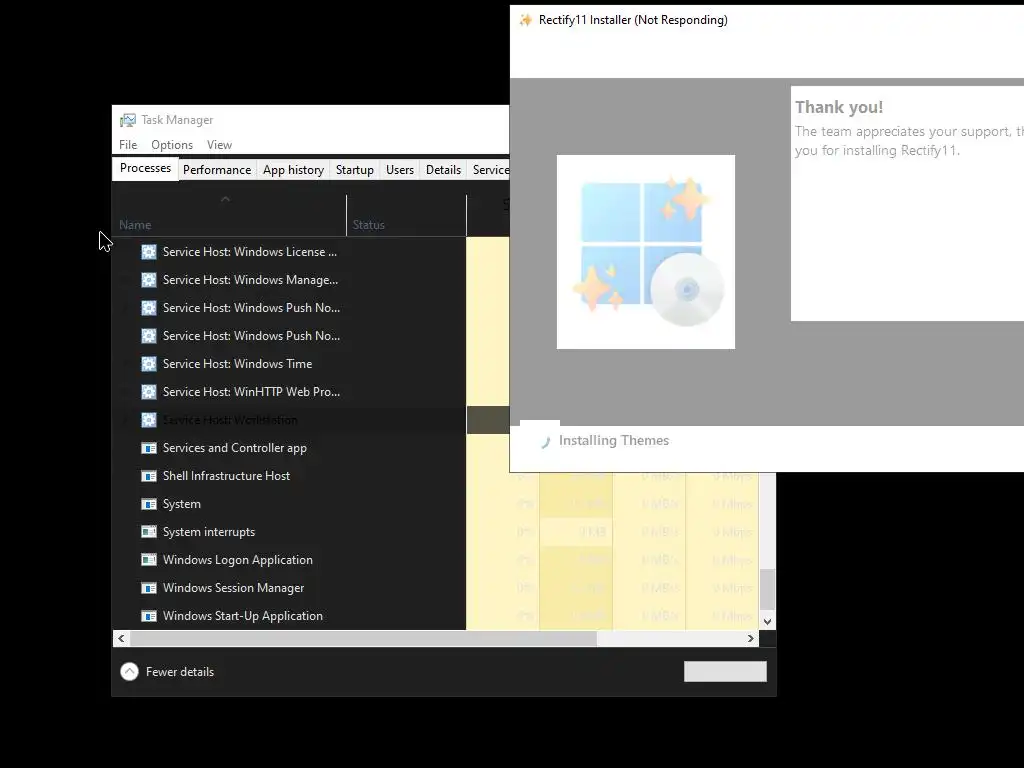Sort processes by the Status column header
This screenshot has width=1024, height=768.
click(406, 216)
